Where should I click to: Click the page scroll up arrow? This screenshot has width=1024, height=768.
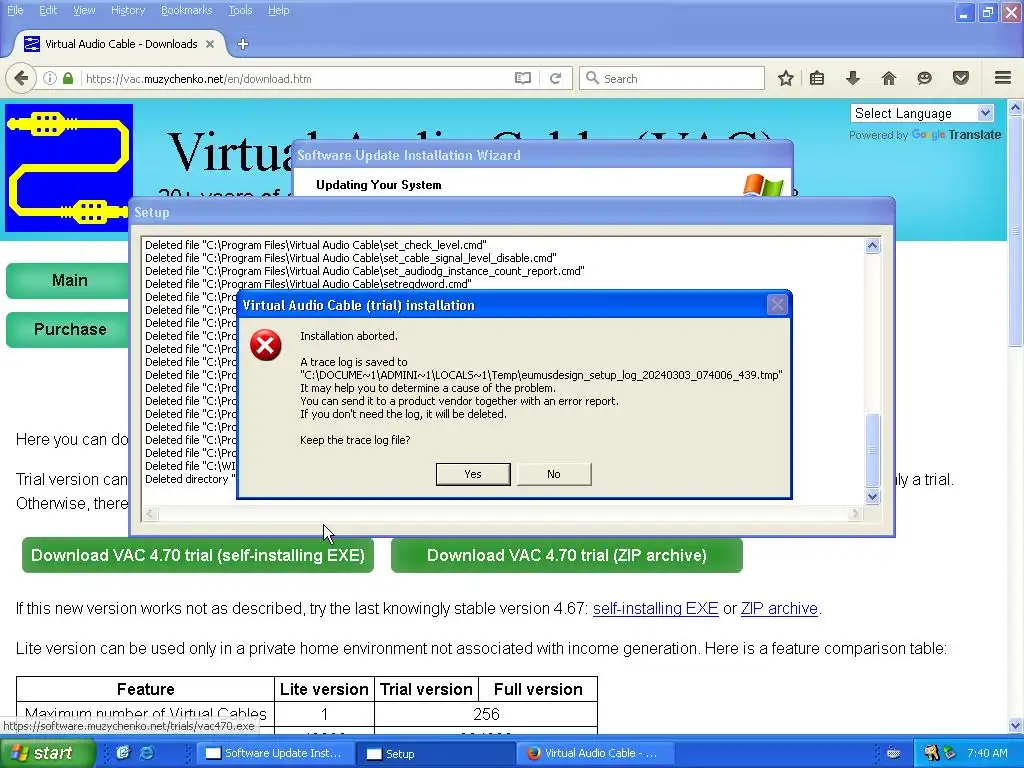(1016, 108)
